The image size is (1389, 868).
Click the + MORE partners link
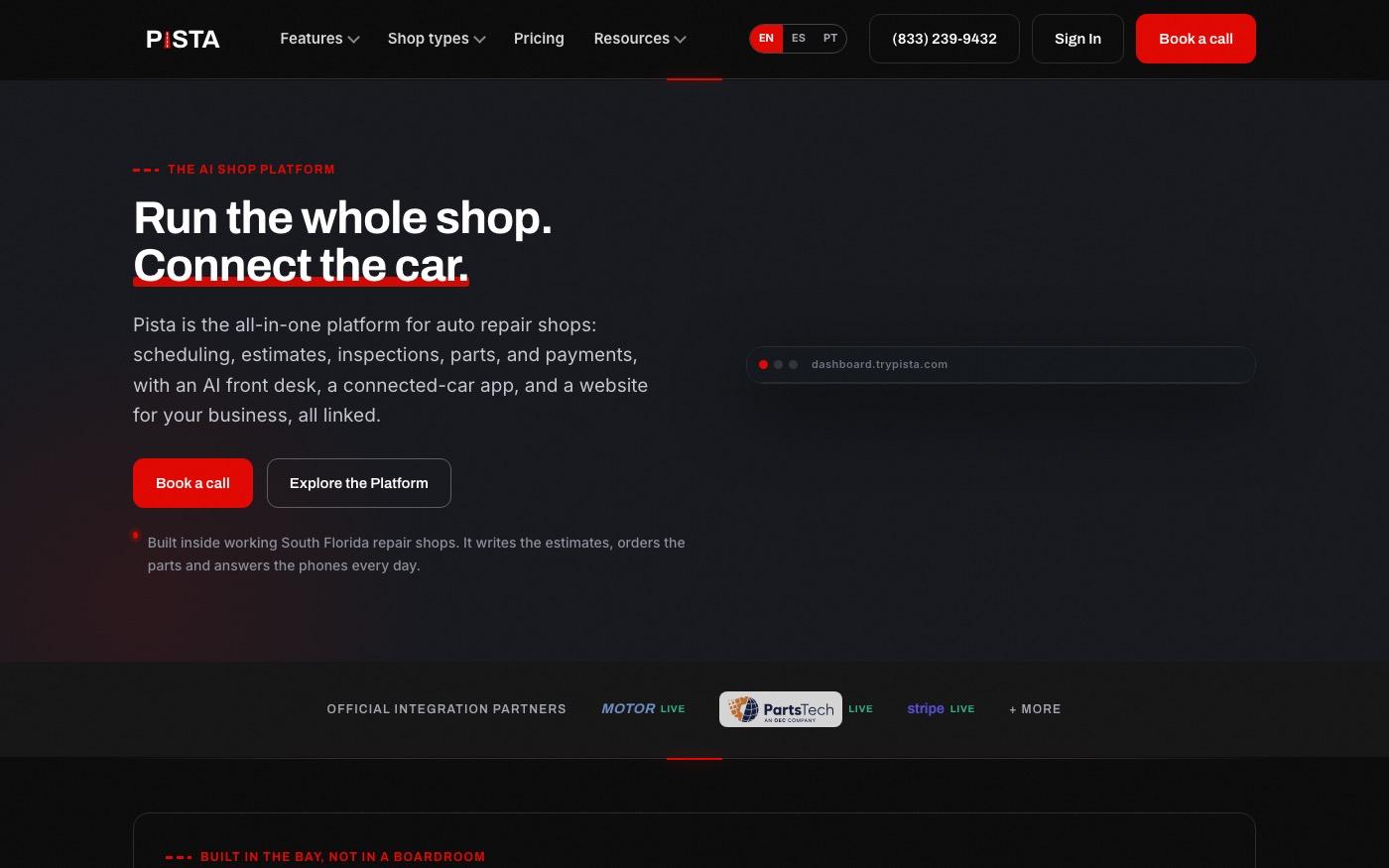pos(1035,709)
